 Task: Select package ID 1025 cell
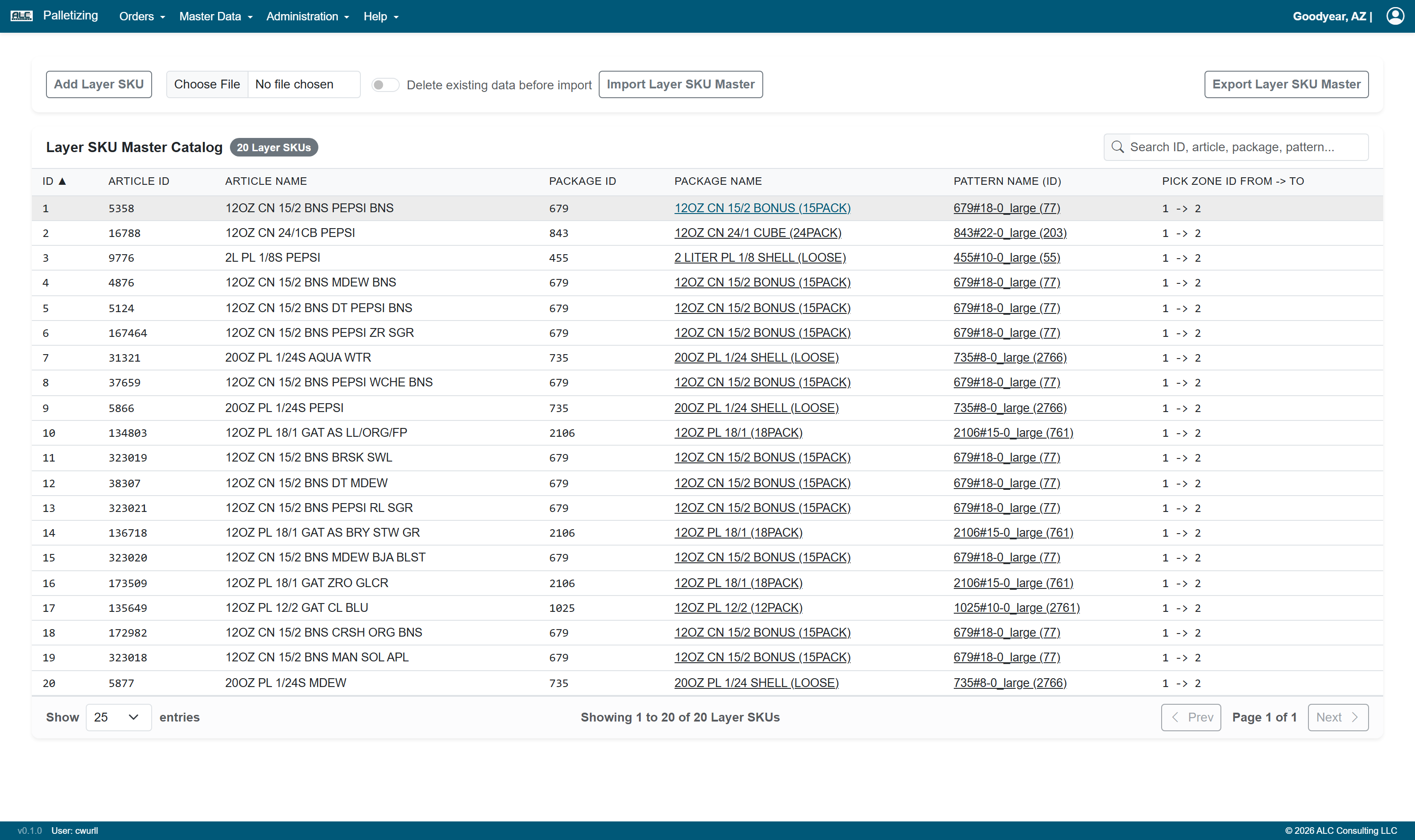click(x=562, y=608)
